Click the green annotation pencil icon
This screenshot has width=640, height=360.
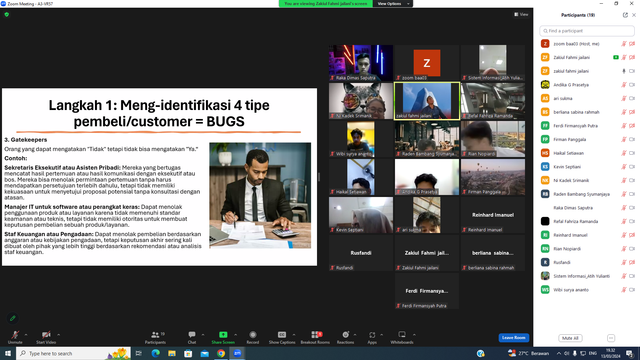(x=13, y=318)
